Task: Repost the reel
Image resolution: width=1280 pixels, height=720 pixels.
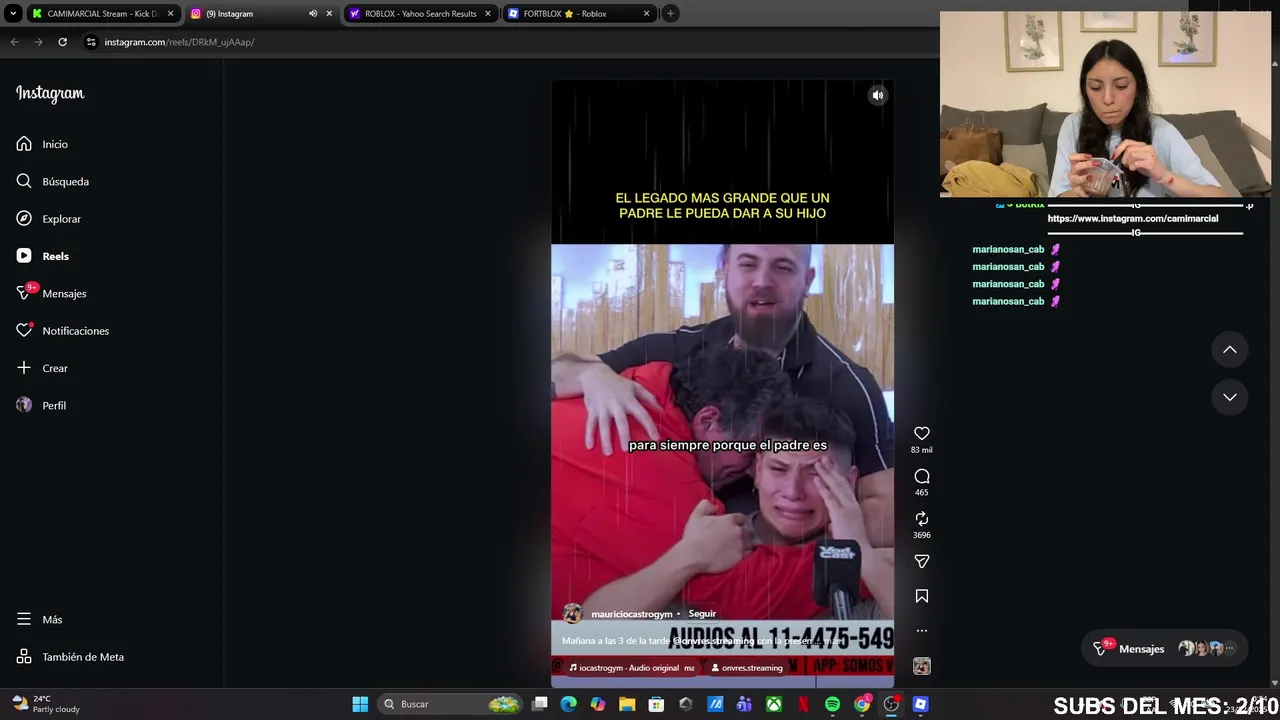Action: (922, 518)
